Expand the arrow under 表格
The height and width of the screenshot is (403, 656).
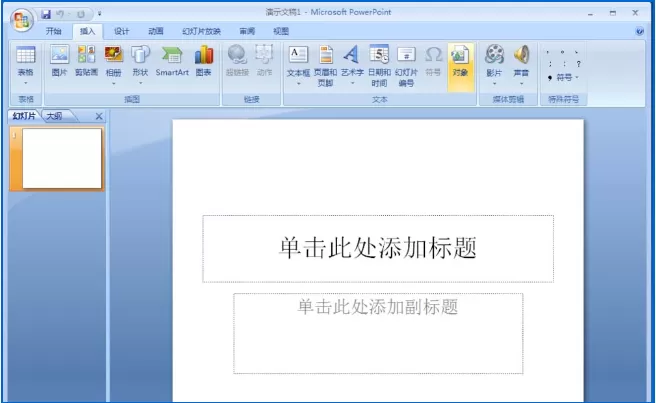tap(26, 83)
